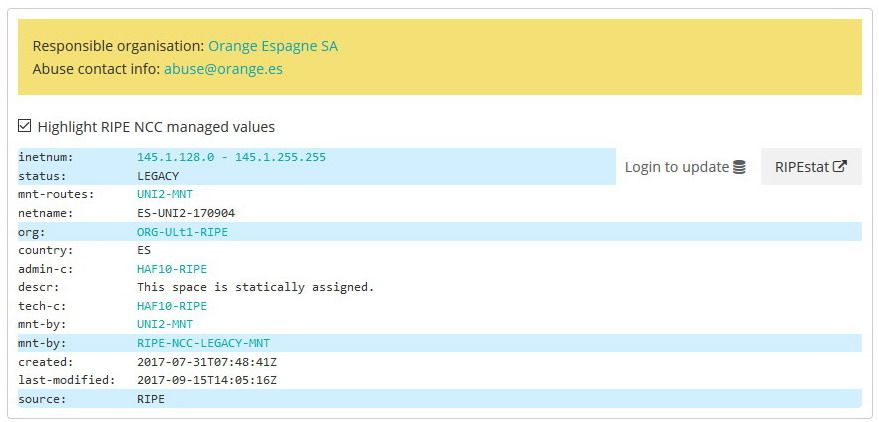Open HAF10-RIPE in the tech-c row
The image size is (879, 422).
click(x=172, y=306)
